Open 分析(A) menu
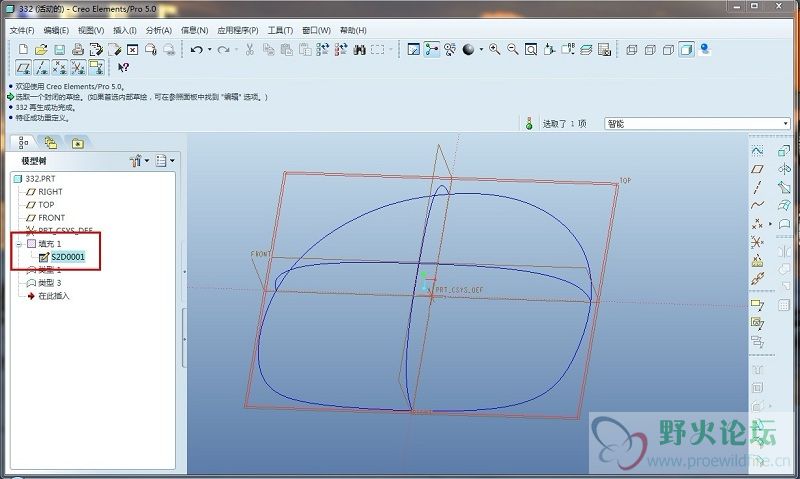 pyautogui.click(x=159, y=31)
